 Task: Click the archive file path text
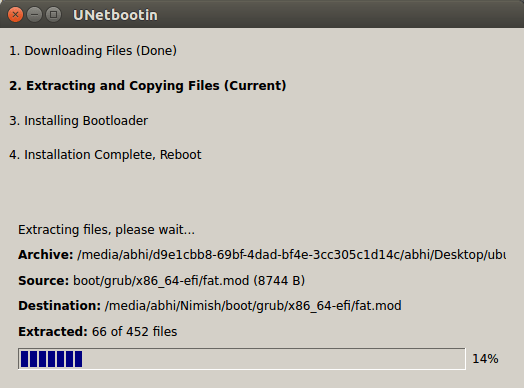pos(291,255)
